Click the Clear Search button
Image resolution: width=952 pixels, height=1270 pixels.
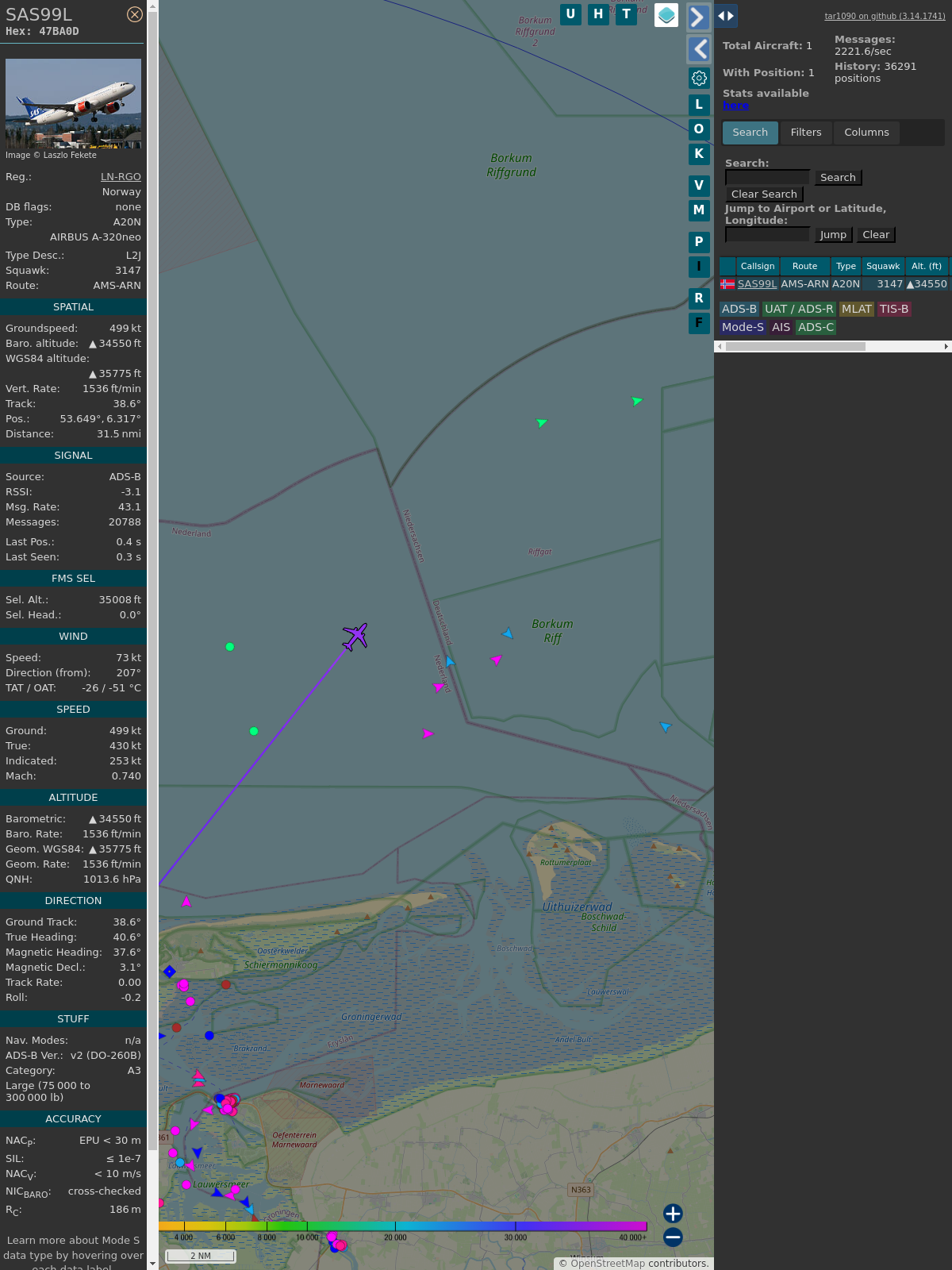coord(764,194)
